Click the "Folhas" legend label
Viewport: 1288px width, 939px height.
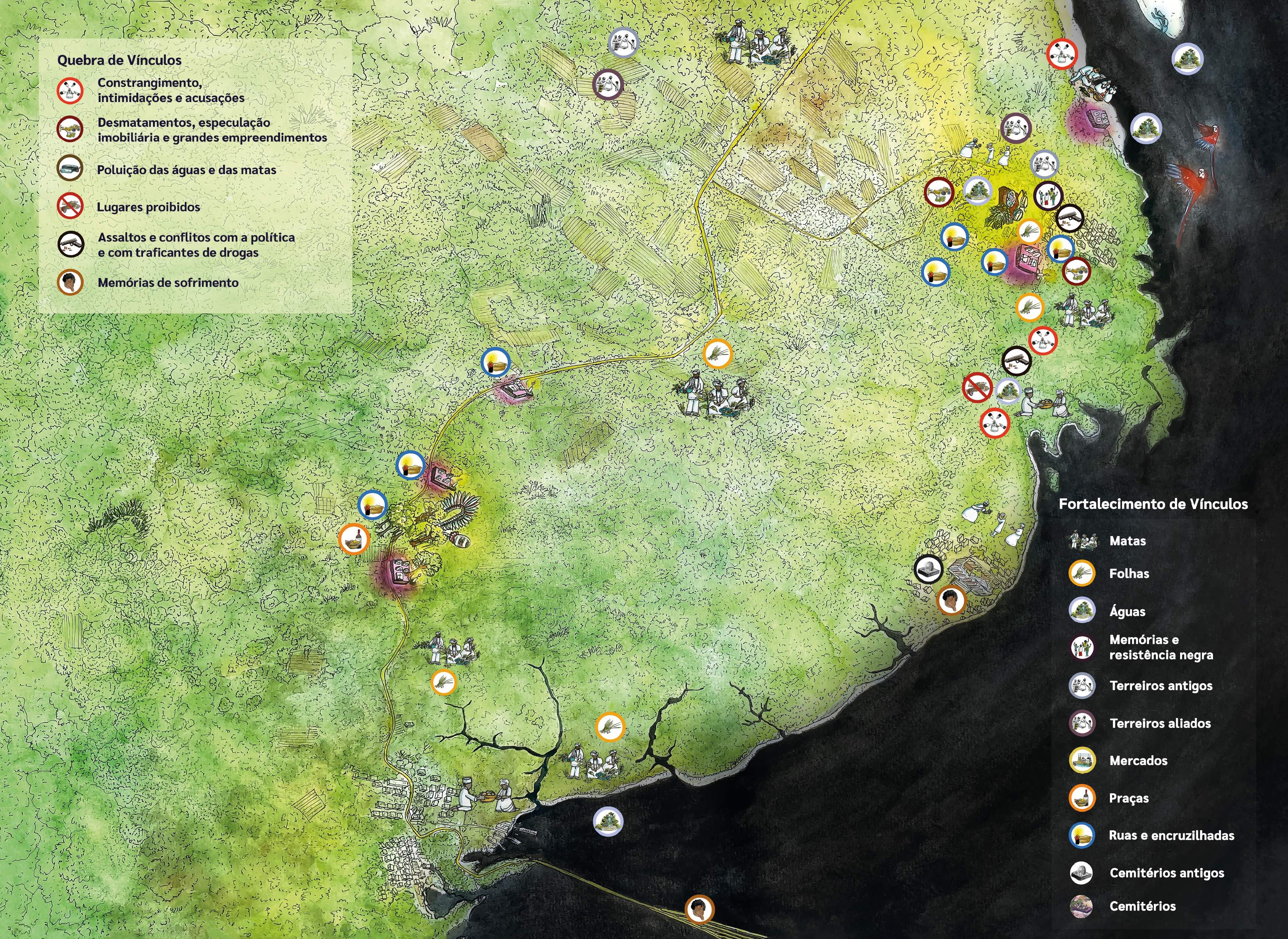click(x=1129, y=573)
